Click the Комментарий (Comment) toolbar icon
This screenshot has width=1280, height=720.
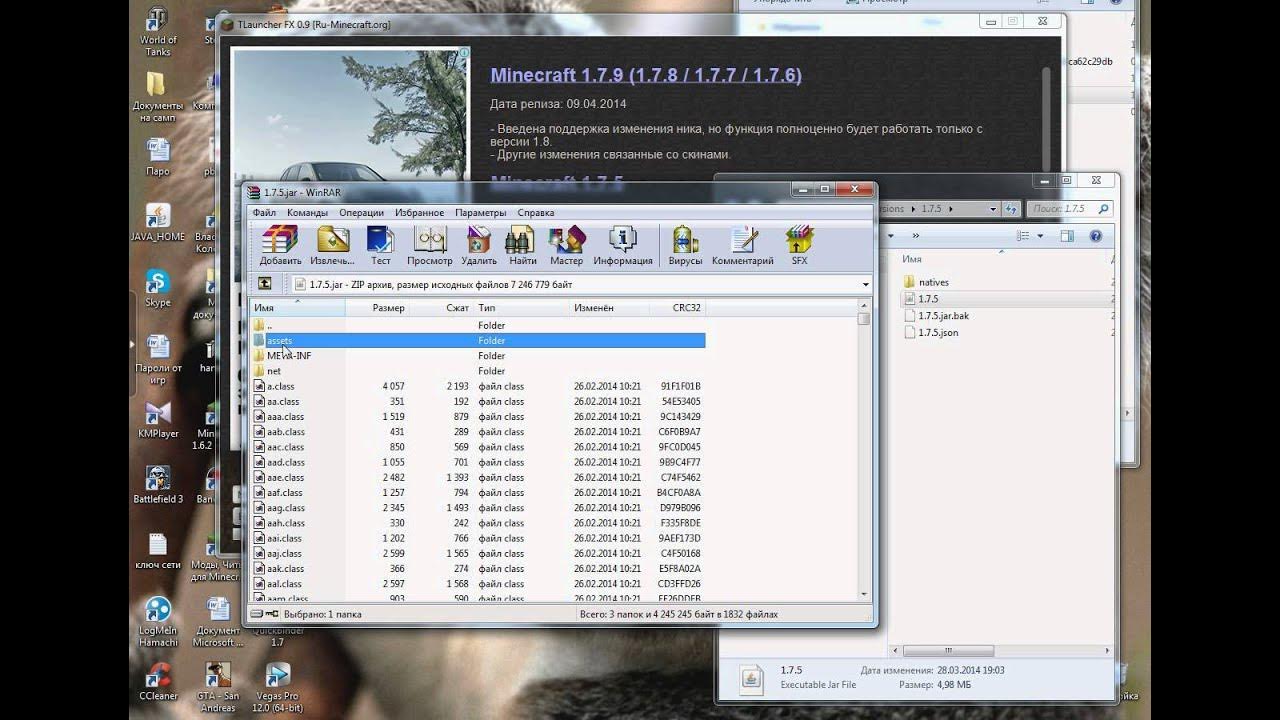[x=743, y=245]
